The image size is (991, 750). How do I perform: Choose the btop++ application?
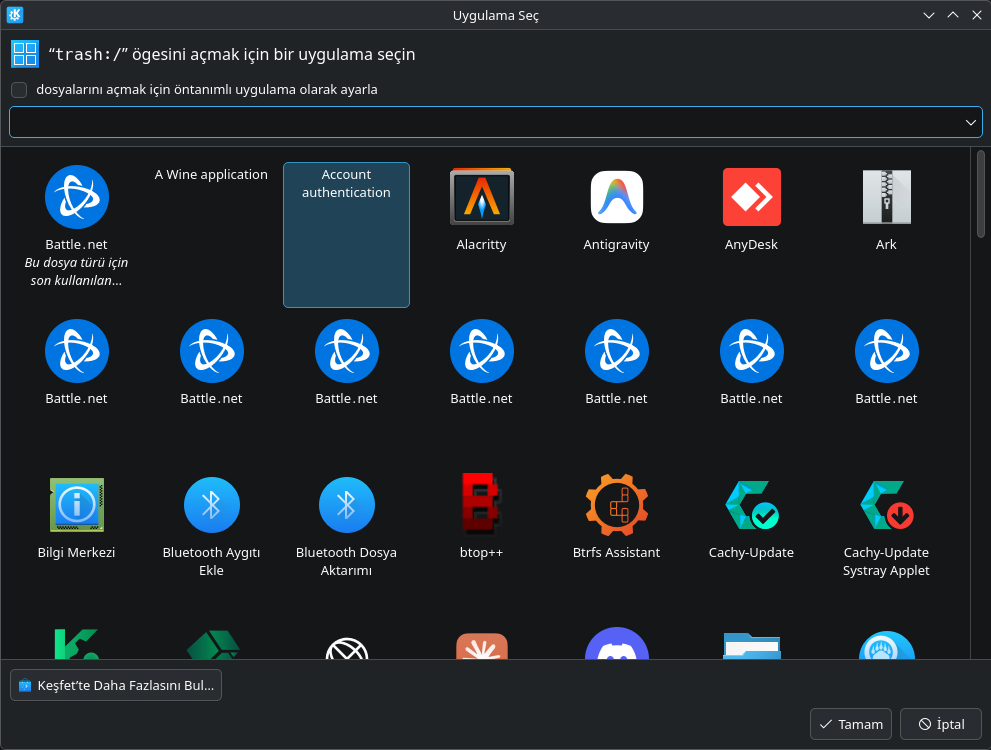click(x=482, y=517)
